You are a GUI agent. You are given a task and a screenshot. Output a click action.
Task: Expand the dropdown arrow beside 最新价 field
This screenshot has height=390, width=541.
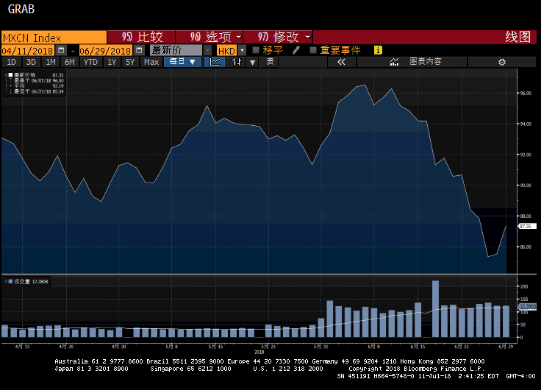208,50
